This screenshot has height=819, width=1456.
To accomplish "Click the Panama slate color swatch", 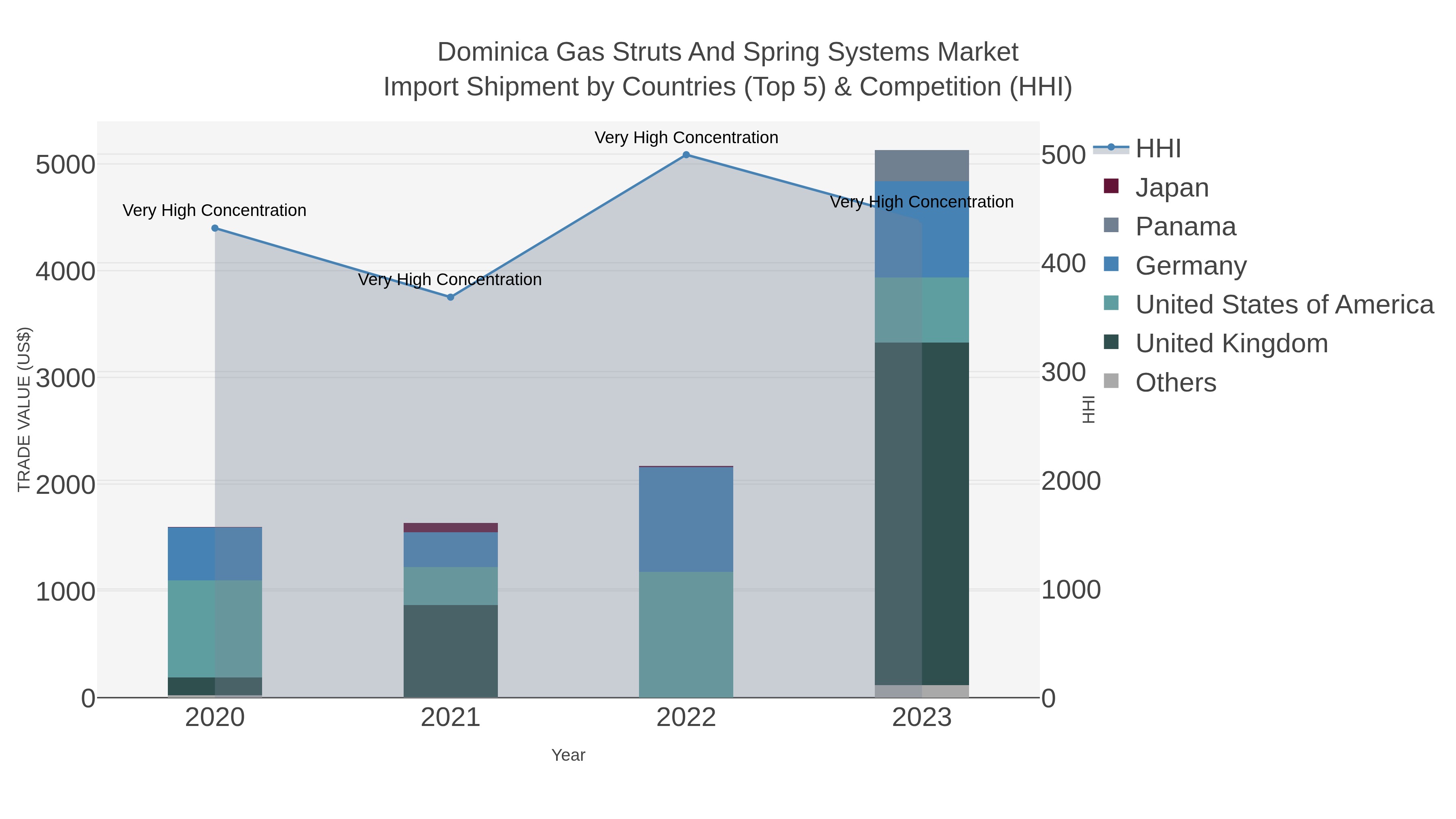I will click(x=1111, y=225).
